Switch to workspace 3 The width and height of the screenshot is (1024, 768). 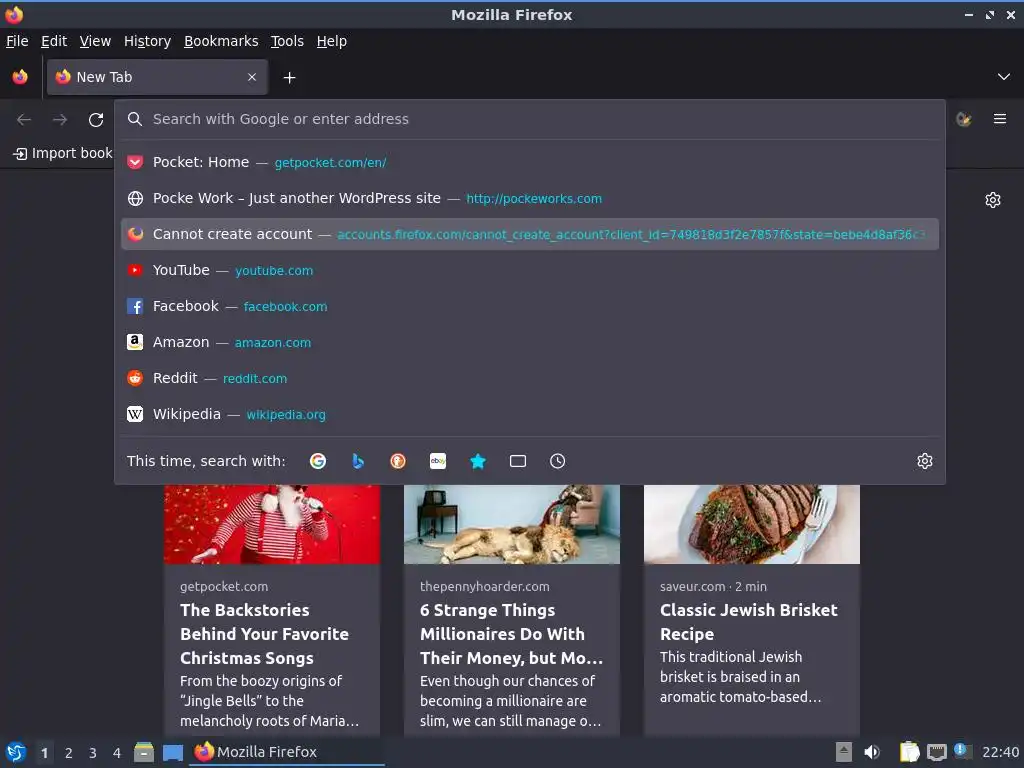93,753
